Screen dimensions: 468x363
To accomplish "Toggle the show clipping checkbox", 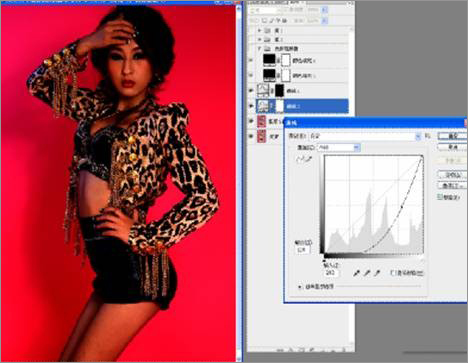I will (393, 273).
